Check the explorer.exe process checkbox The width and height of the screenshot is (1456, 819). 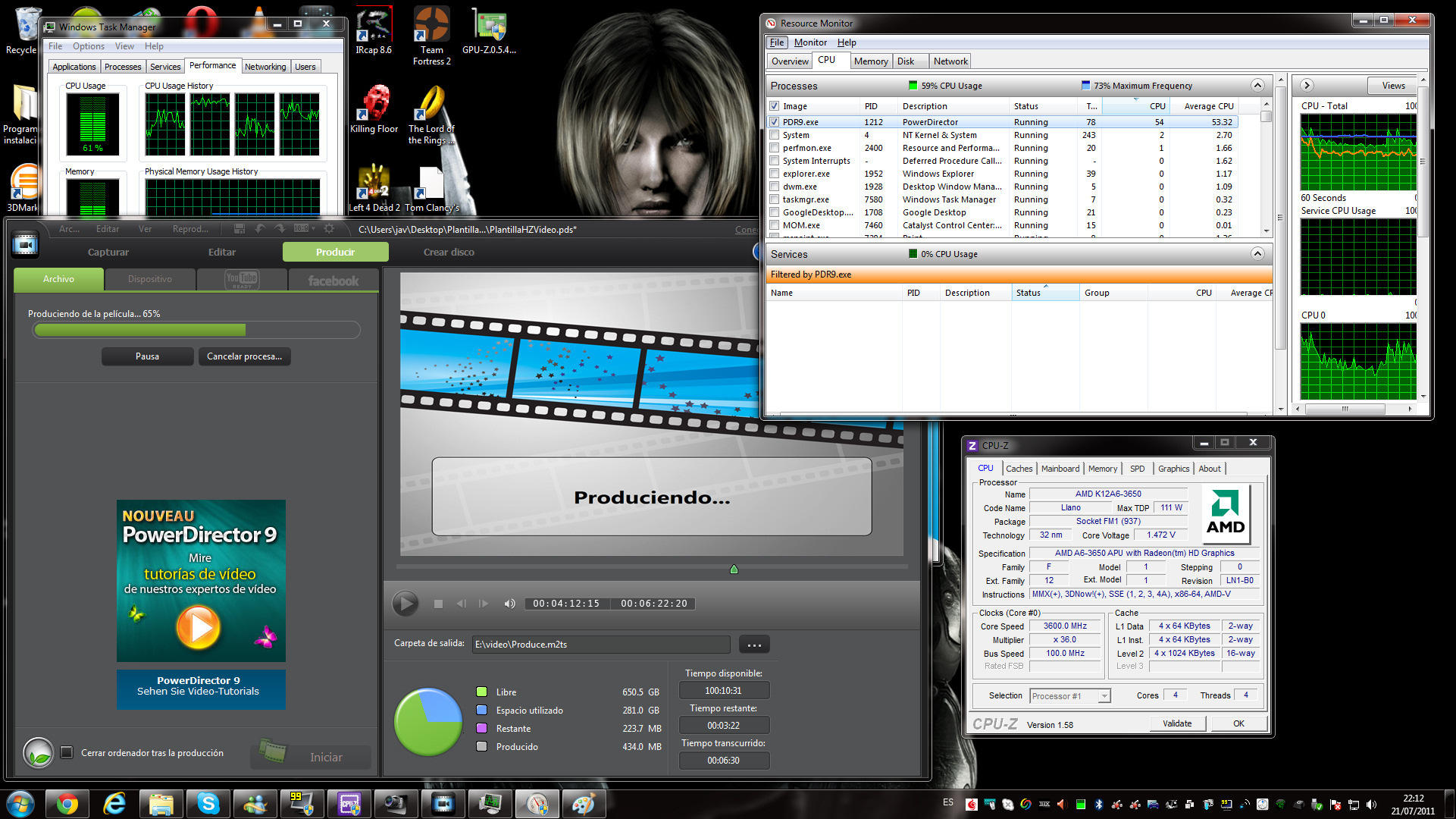point(774,174)
